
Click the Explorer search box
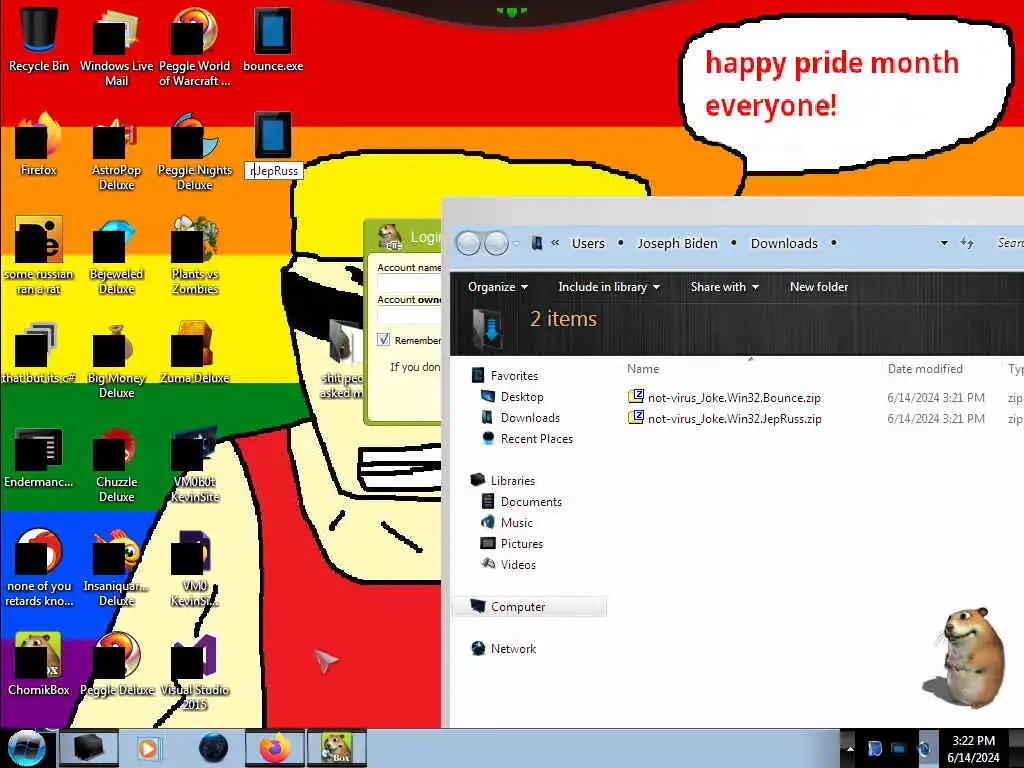click(1008, 243)
